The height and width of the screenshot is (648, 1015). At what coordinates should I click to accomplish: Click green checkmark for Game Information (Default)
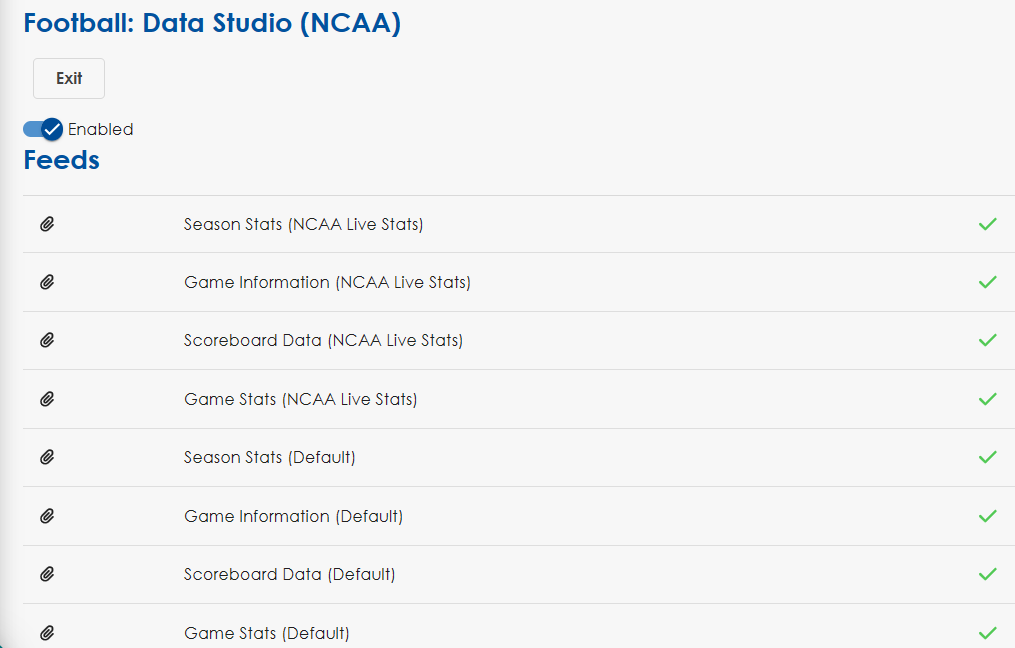click(987, 516)
